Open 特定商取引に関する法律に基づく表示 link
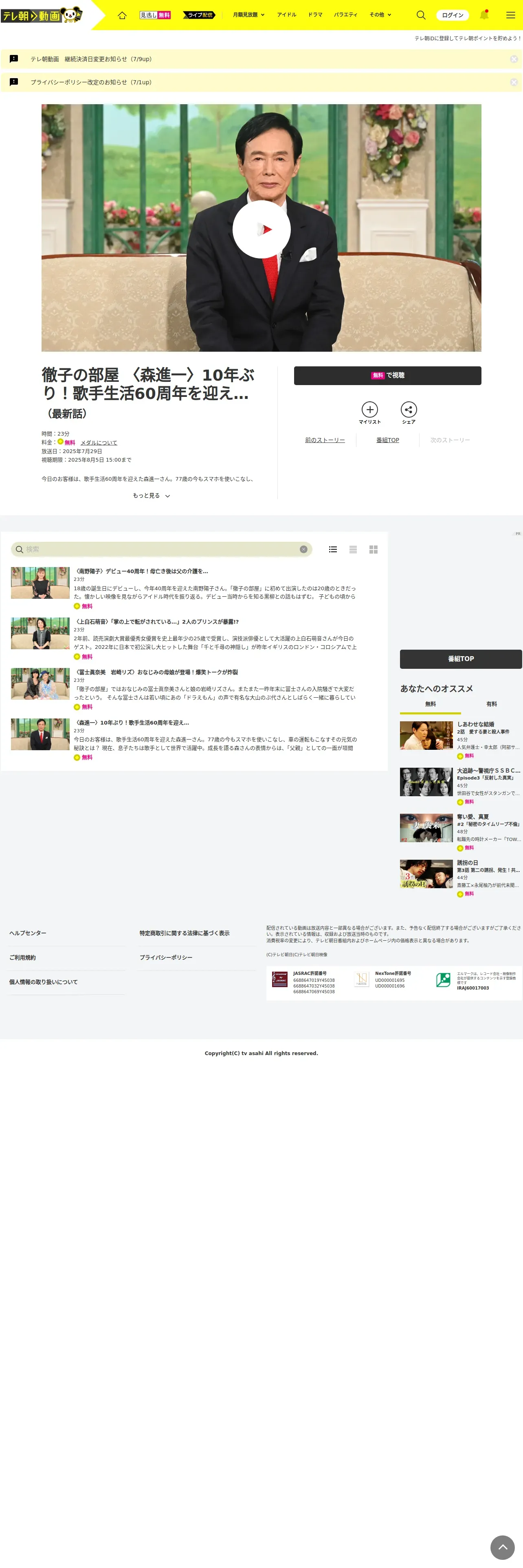This screenshot has width=523, height=1568. [x=185, y=933]
